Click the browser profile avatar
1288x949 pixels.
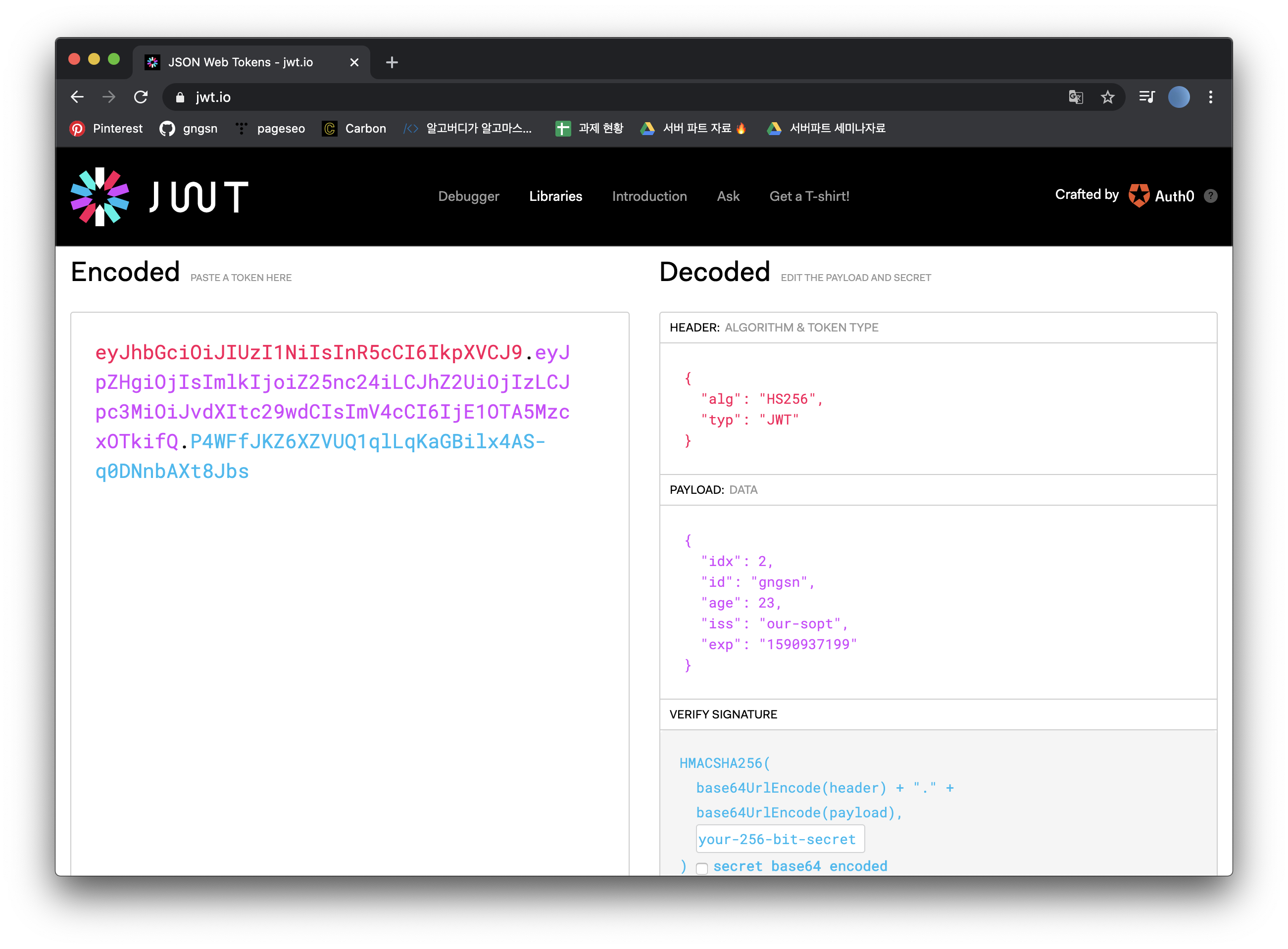(1179, 97)
